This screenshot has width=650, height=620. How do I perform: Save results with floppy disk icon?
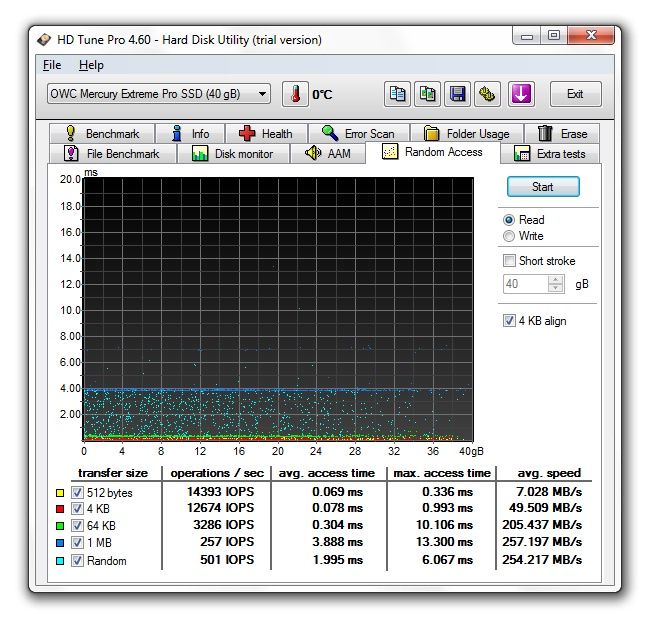457,94
